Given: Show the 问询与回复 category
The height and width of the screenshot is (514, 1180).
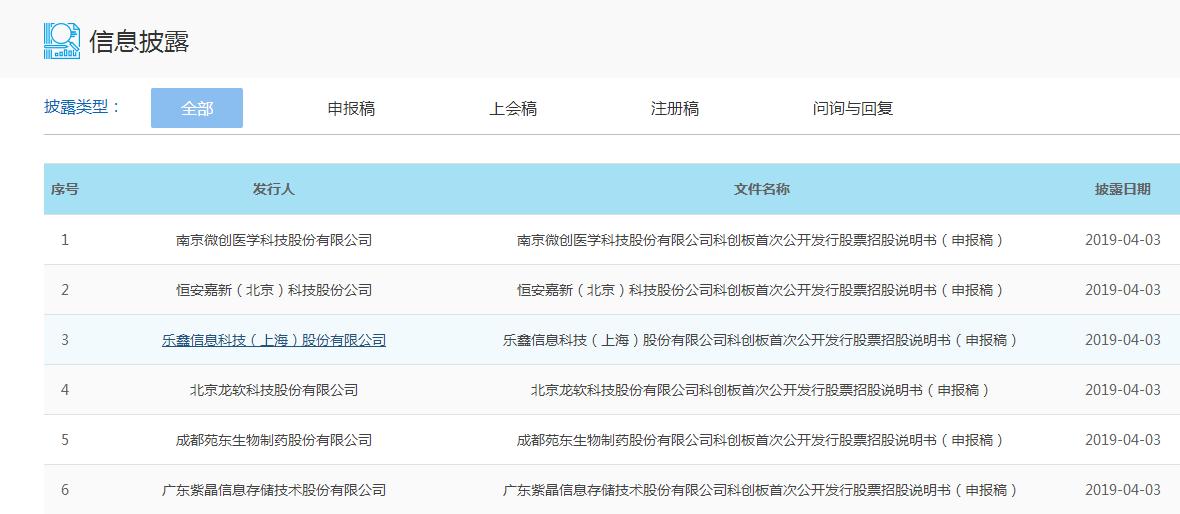Looking at the screenshot, I should coord(853,108).
